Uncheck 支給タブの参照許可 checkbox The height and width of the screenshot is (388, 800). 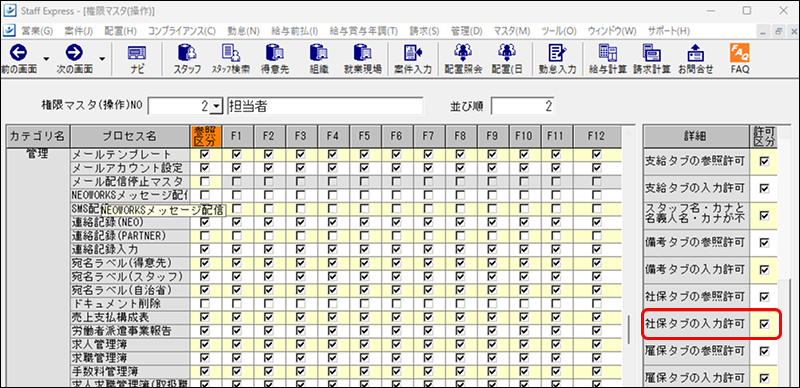(x=764, y=161)
